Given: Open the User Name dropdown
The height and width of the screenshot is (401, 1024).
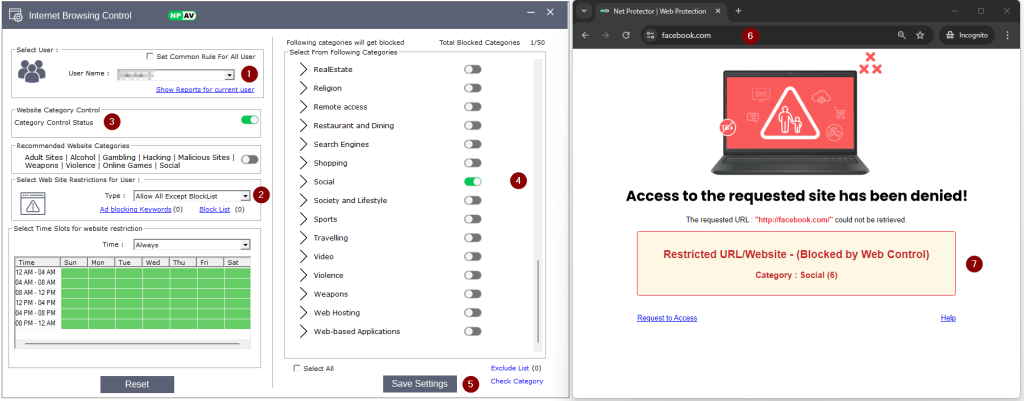Looking at the screenshot, I should click(x=229, y=75).
